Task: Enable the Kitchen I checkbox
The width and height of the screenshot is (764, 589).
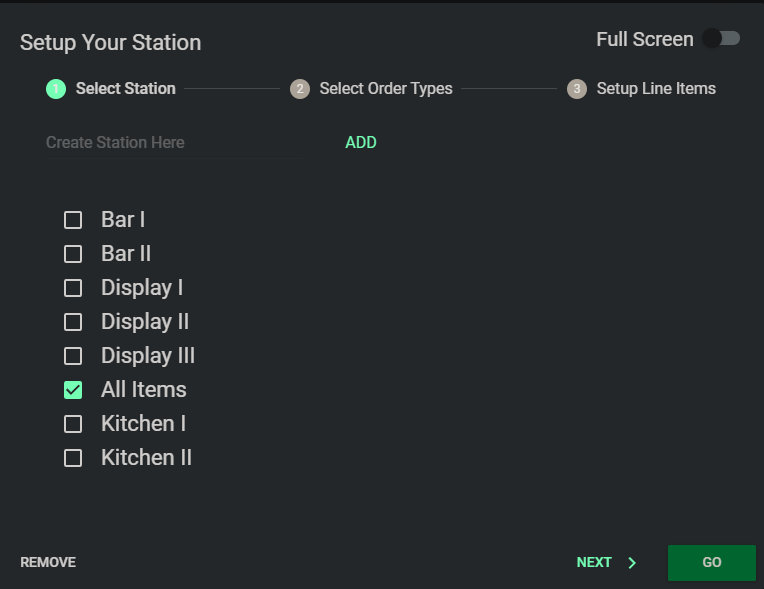Action: pyautogui.click(x=73, y=424)
